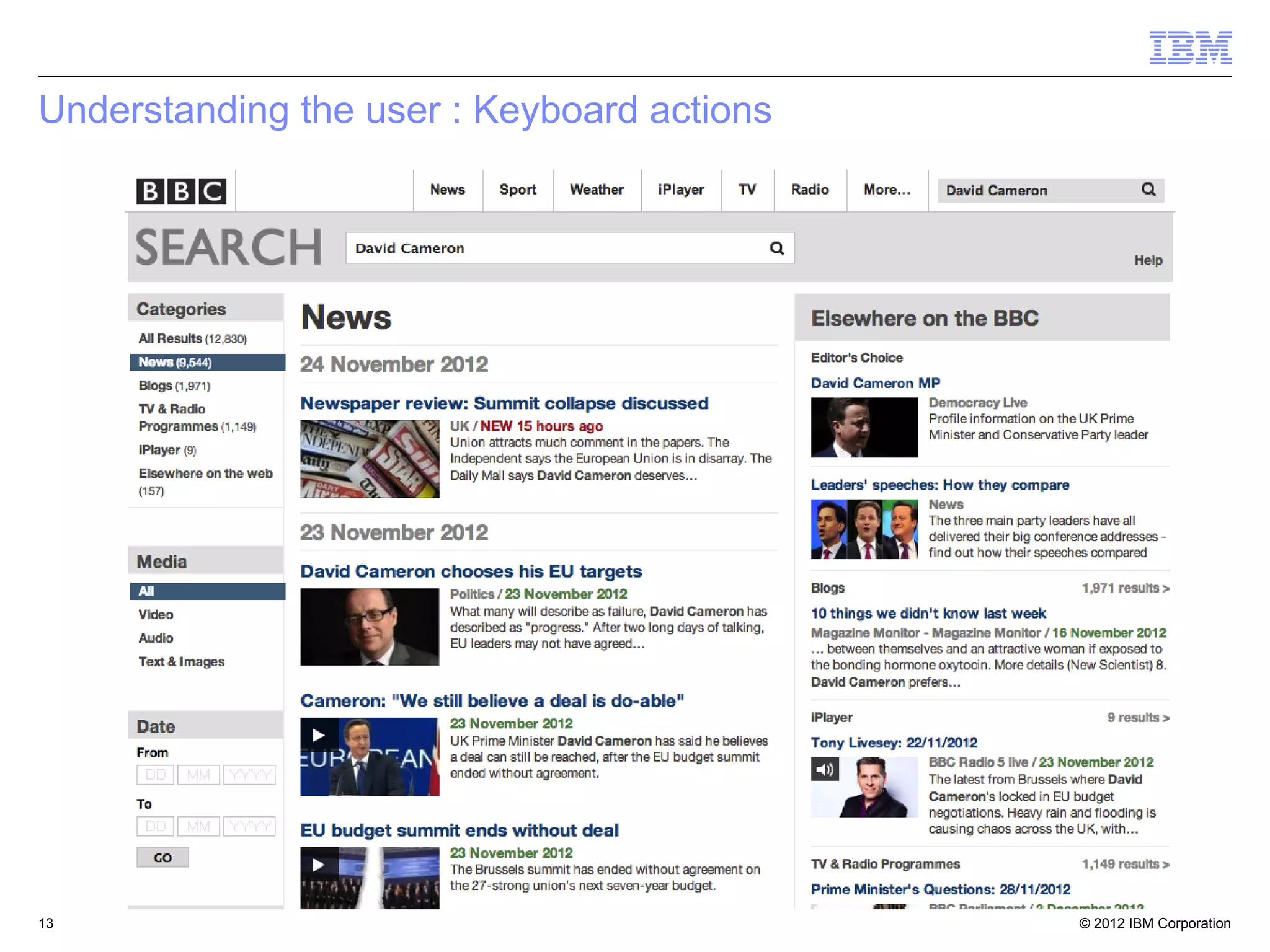The image size is (1270, 952).
Task: Open 'David Cameron chooses his EU targets'
Action: [x=471, y=571]
